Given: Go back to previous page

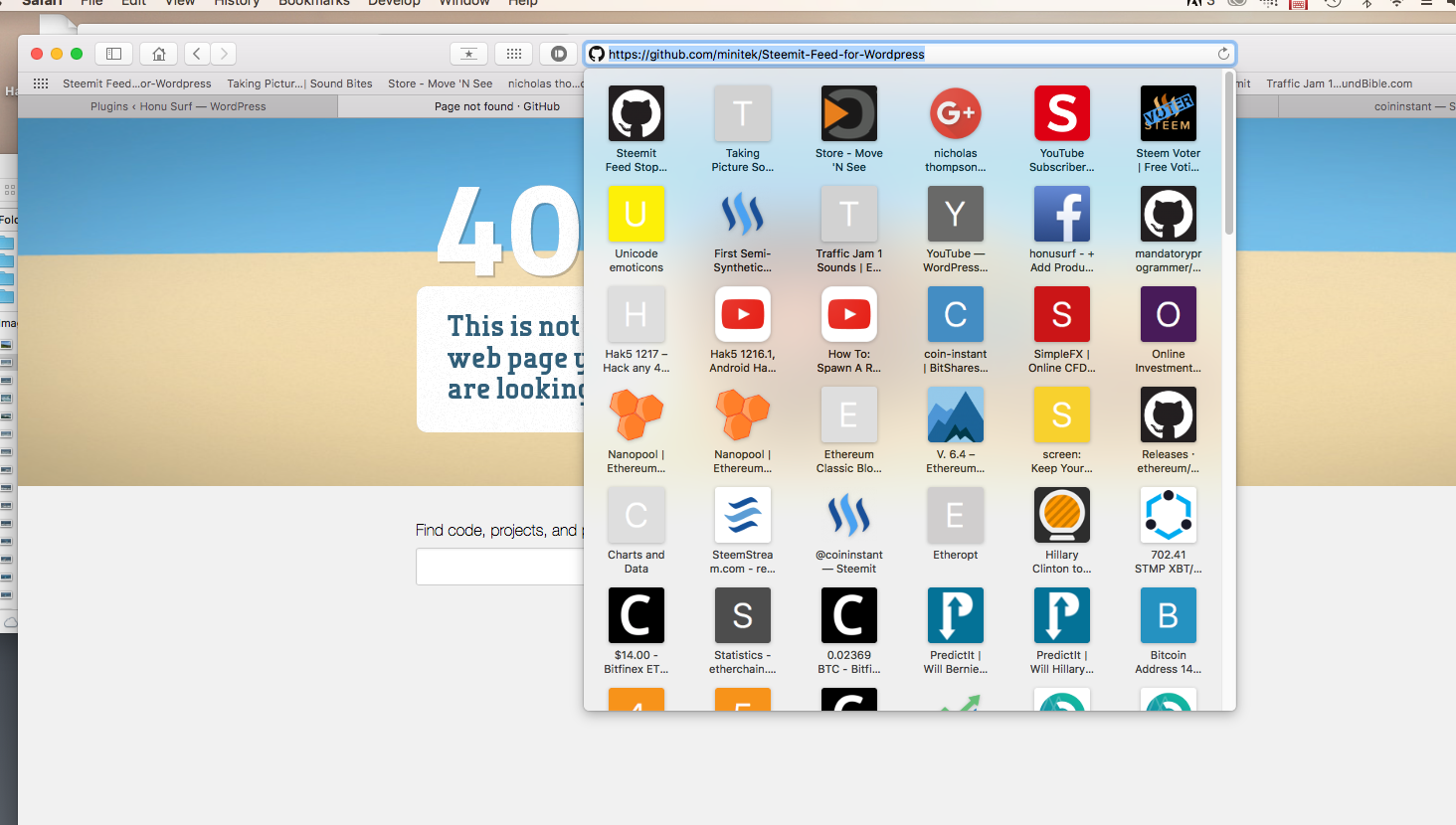Looking at the screenshot, I should (197, 54).
